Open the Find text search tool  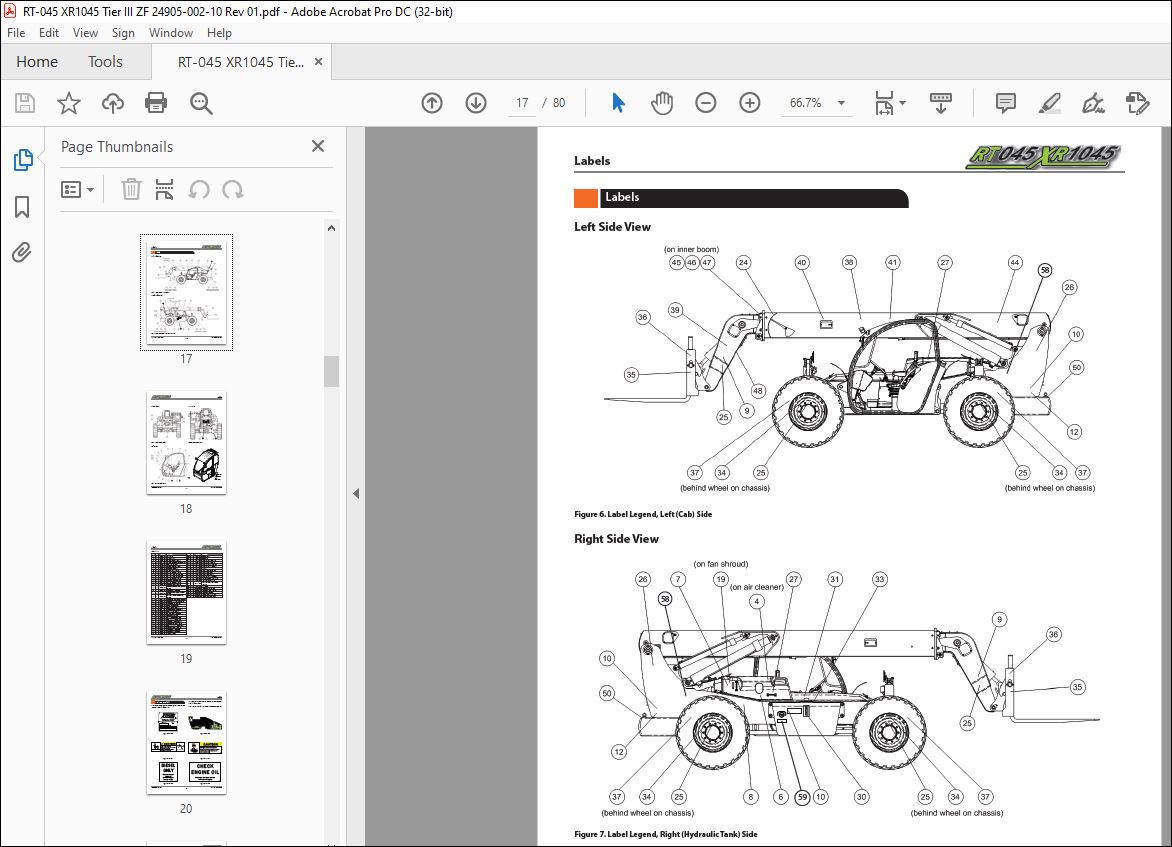coord(201,103)
